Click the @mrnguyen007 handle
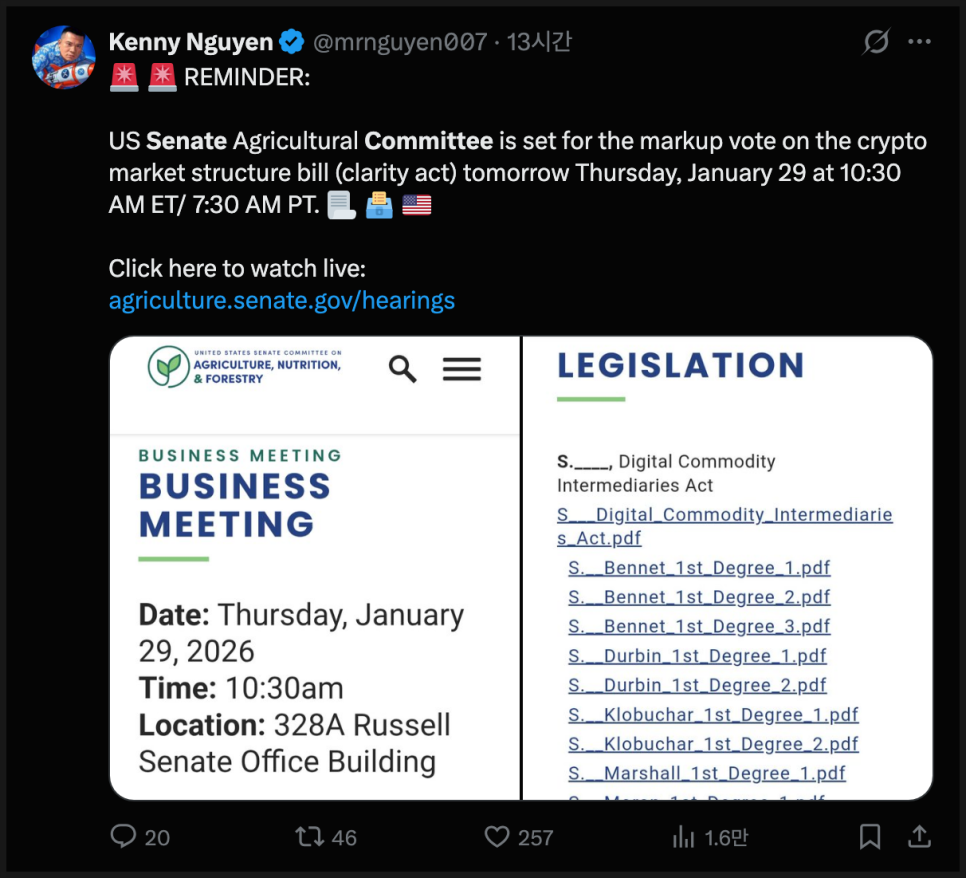Viewport: 966px width, 878px height. pyautogui.click(x=400, y=42)
